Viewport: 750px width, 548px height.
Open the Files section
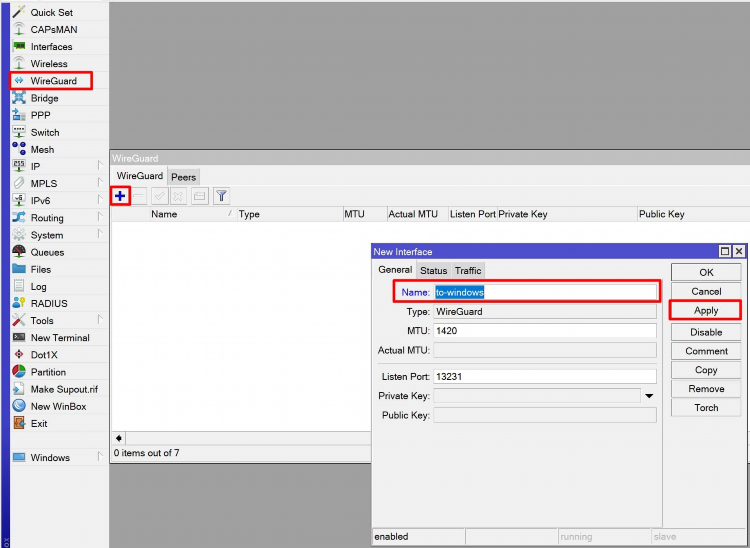(x=41, y=269)
